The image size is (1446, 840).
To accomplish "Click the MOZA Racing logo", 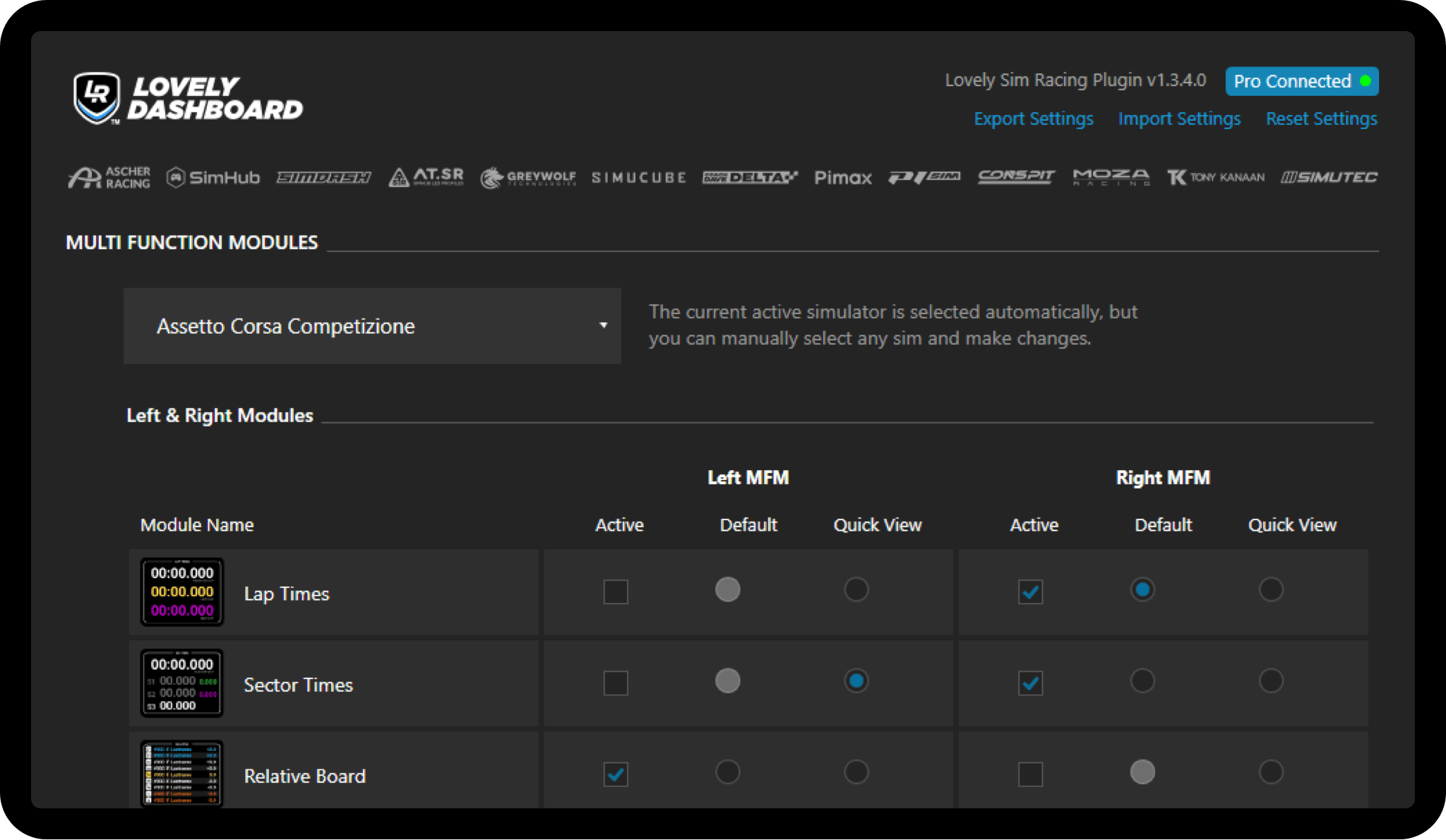I will pyautogui.click(x=1111, y=177).
